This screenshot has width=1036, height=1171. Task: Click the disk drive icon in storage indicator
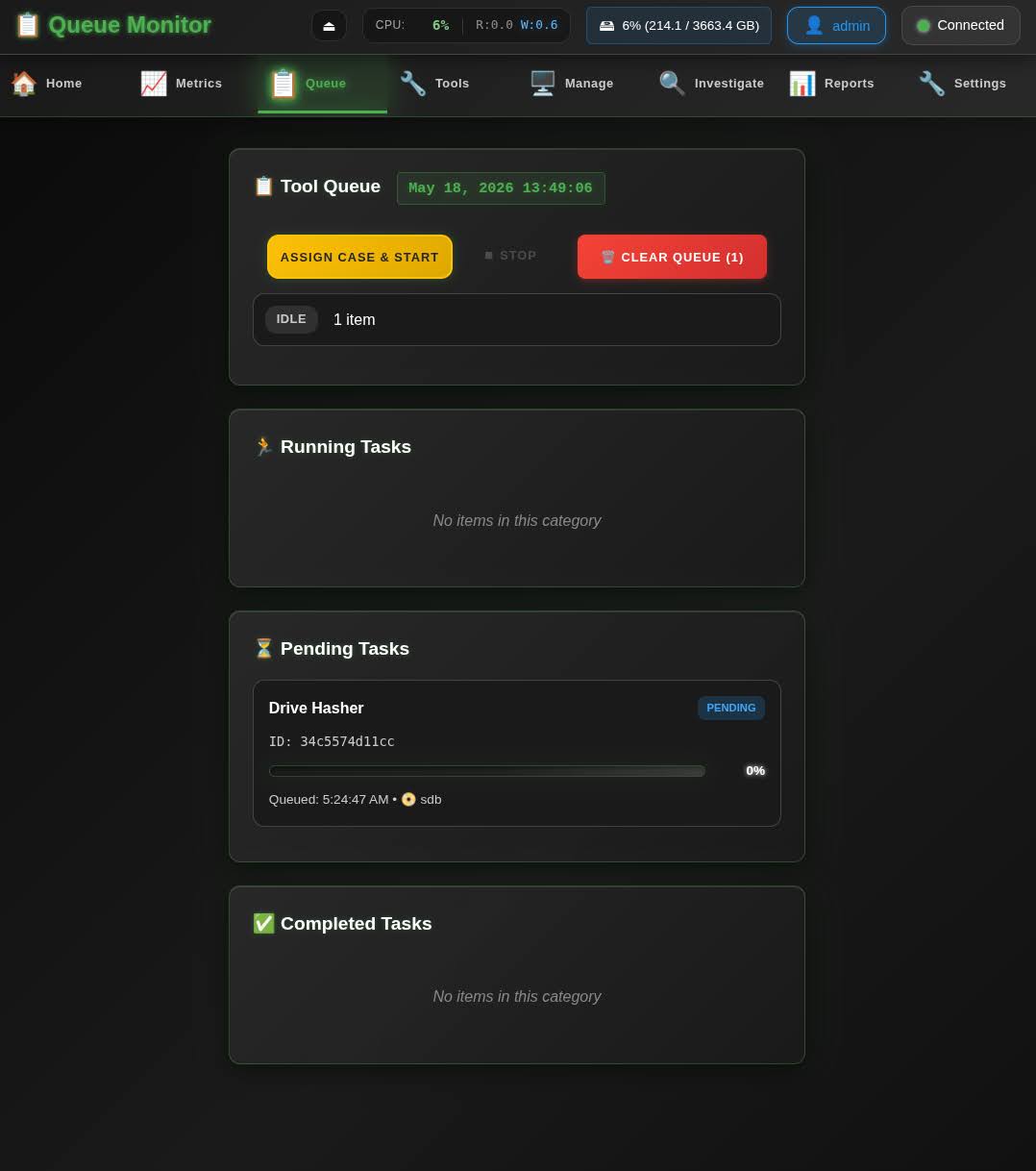[606, 26]
